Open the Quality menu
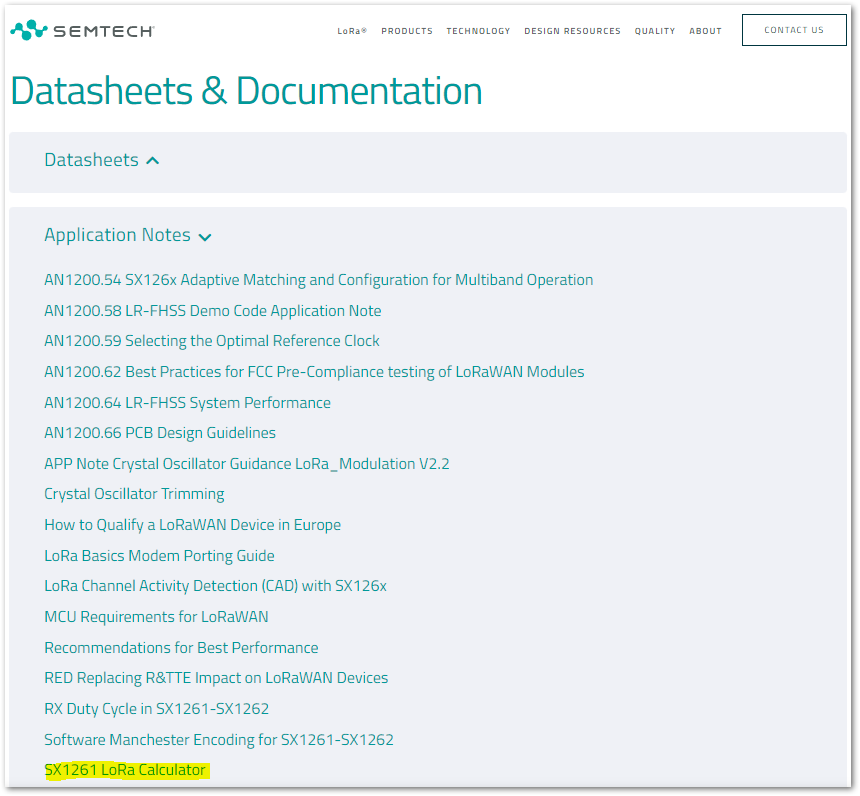Image resolution: width=860 pixels, height=796 pixels. (654, 31)
